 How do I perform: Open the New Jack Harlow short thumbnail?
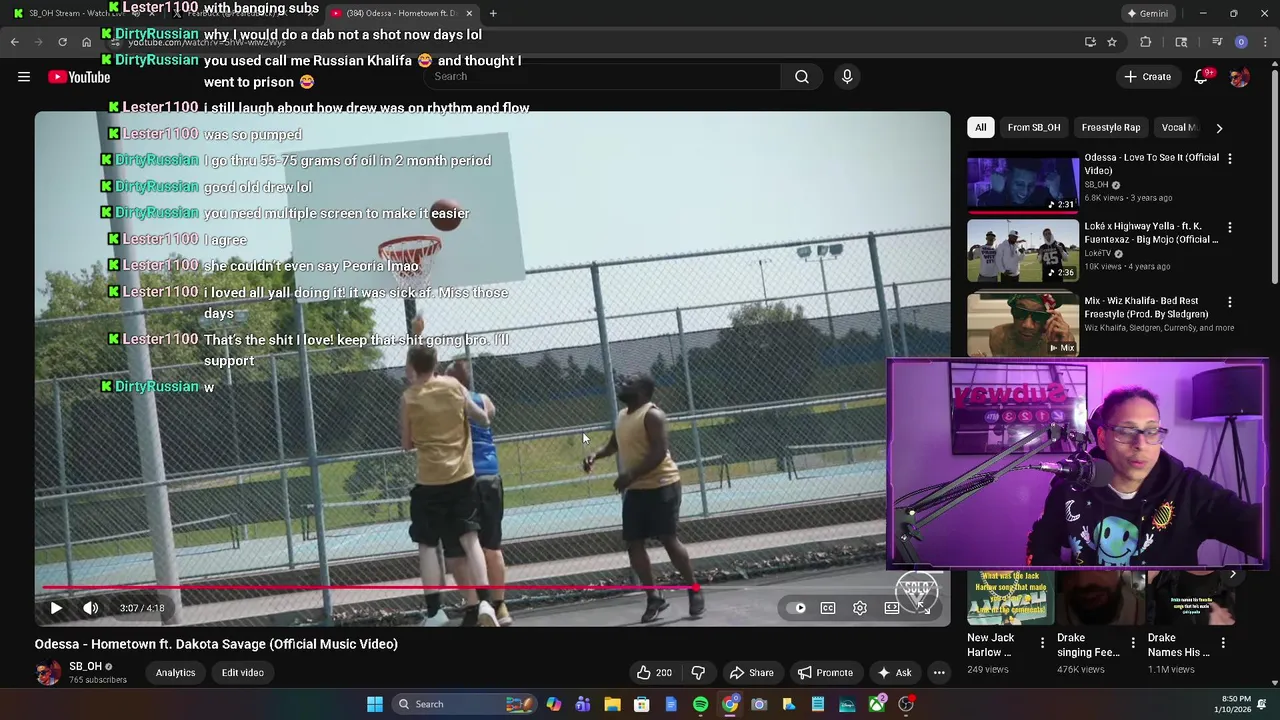tap(1010, 597)
